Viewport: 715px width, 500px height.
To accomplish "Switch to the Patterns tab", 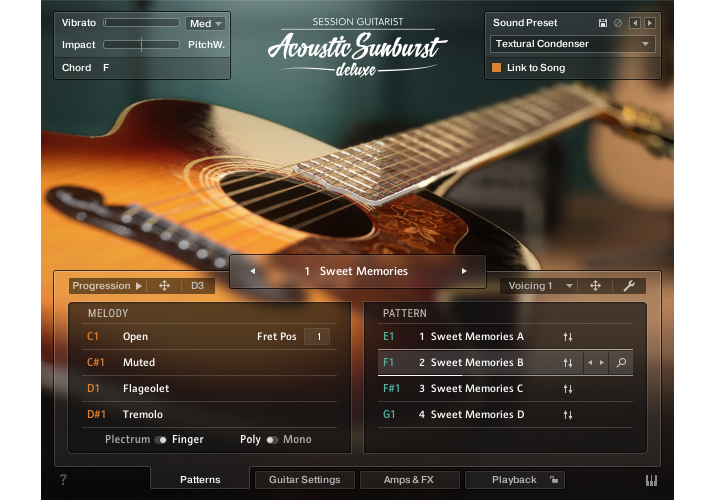I will [x=200, y=479].
